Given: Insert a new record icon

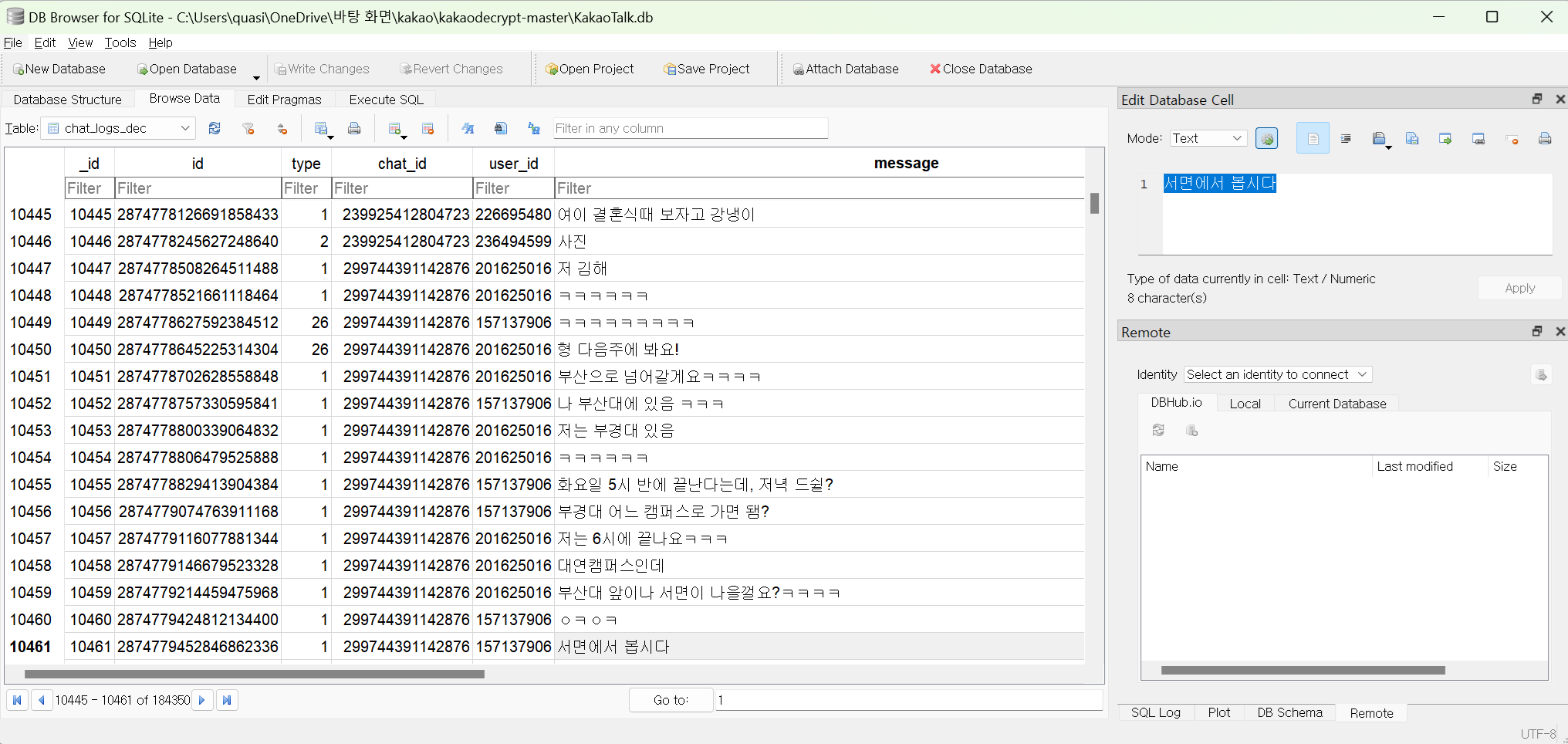Looking at the screenshot, I should point(394,128).
